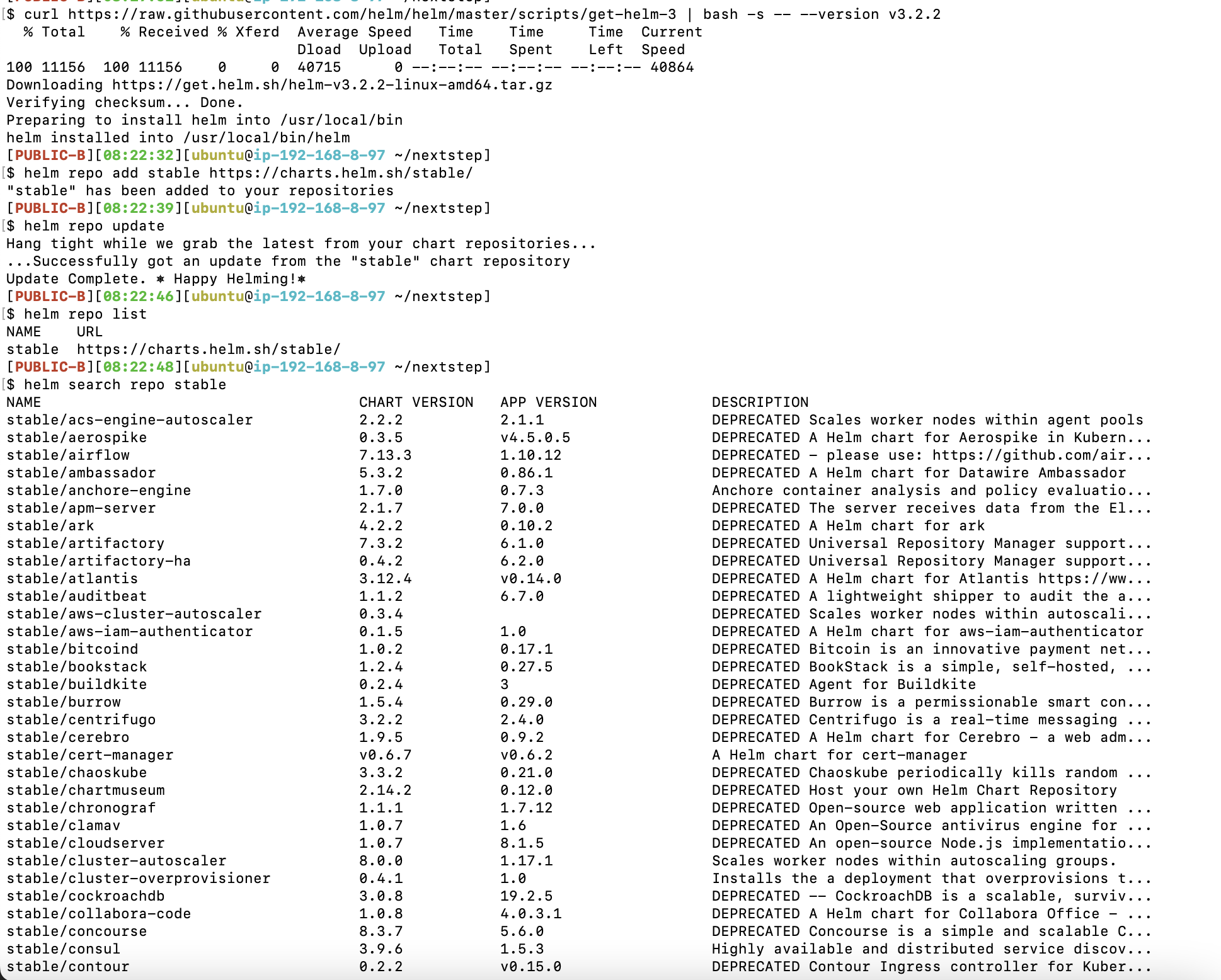Click the stable/consul chart entry

[x=63, y=949]
